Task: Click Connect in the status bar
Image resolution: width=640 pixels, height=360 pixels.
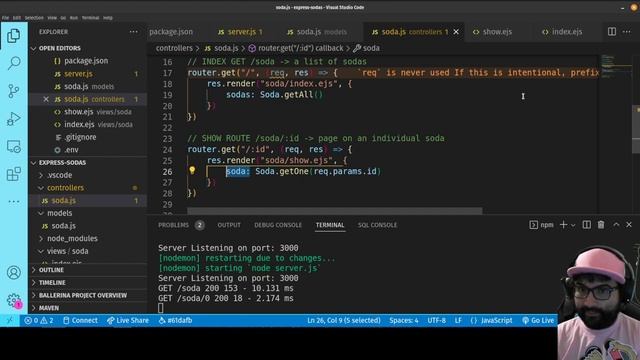Action: pos(80,320)
